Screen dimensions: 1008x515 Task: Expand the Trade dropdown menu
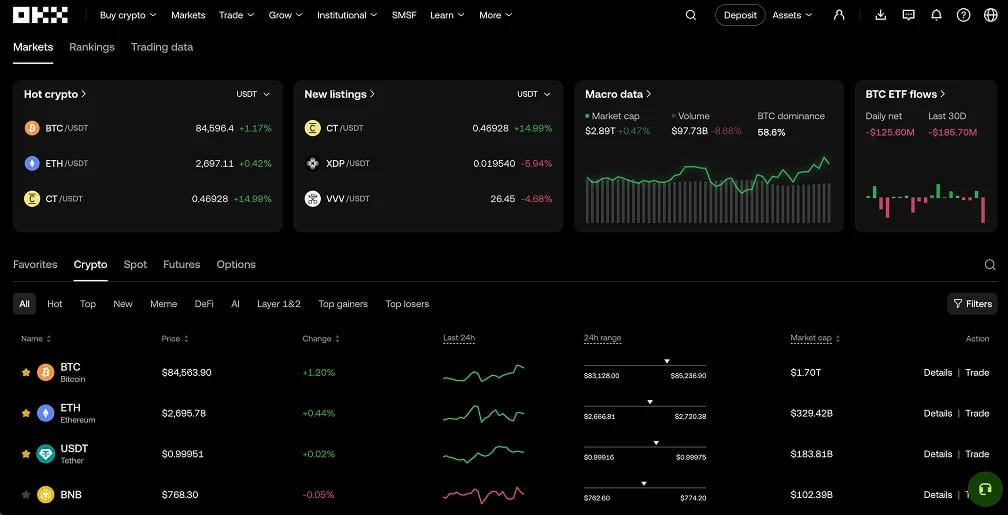(237, 15)
